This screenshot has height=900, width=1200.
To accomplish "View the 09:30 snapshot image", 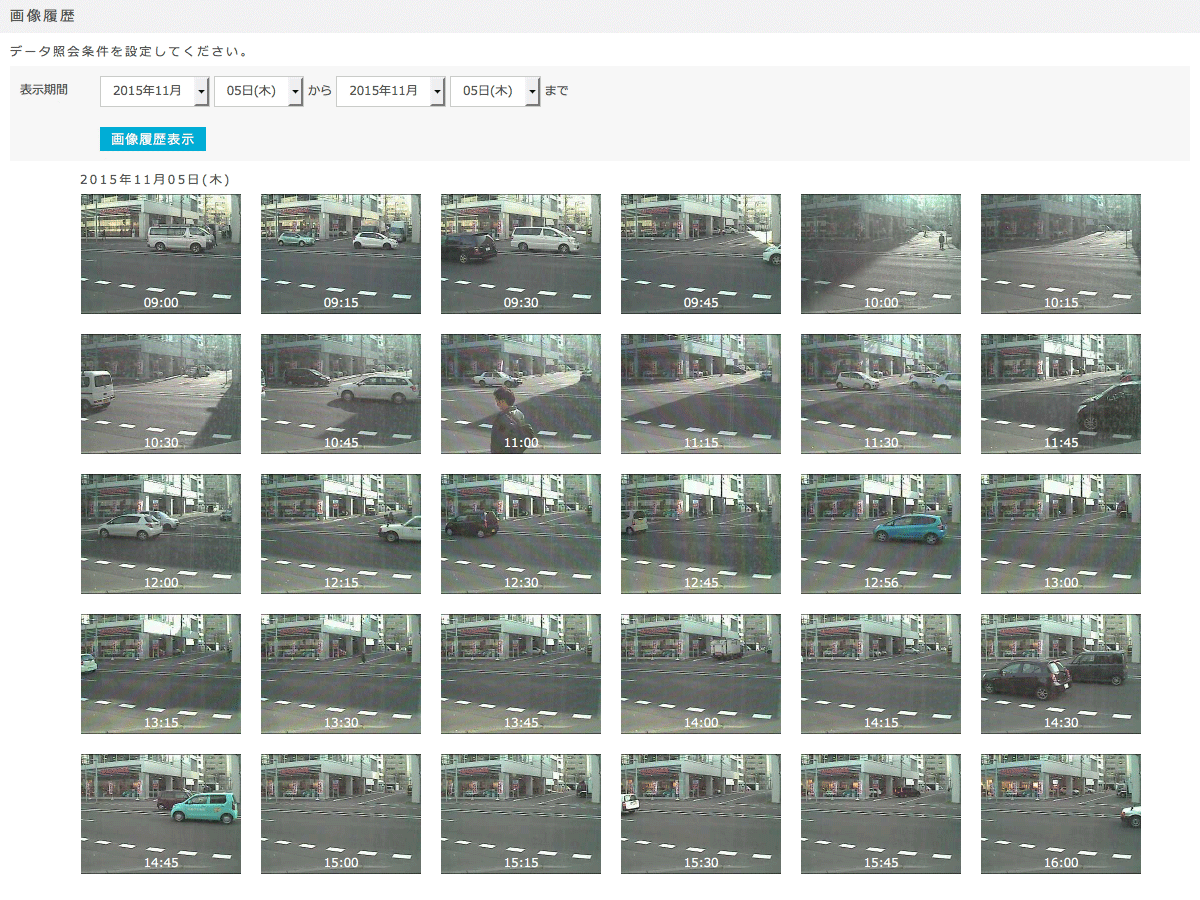I will point(521,254).
